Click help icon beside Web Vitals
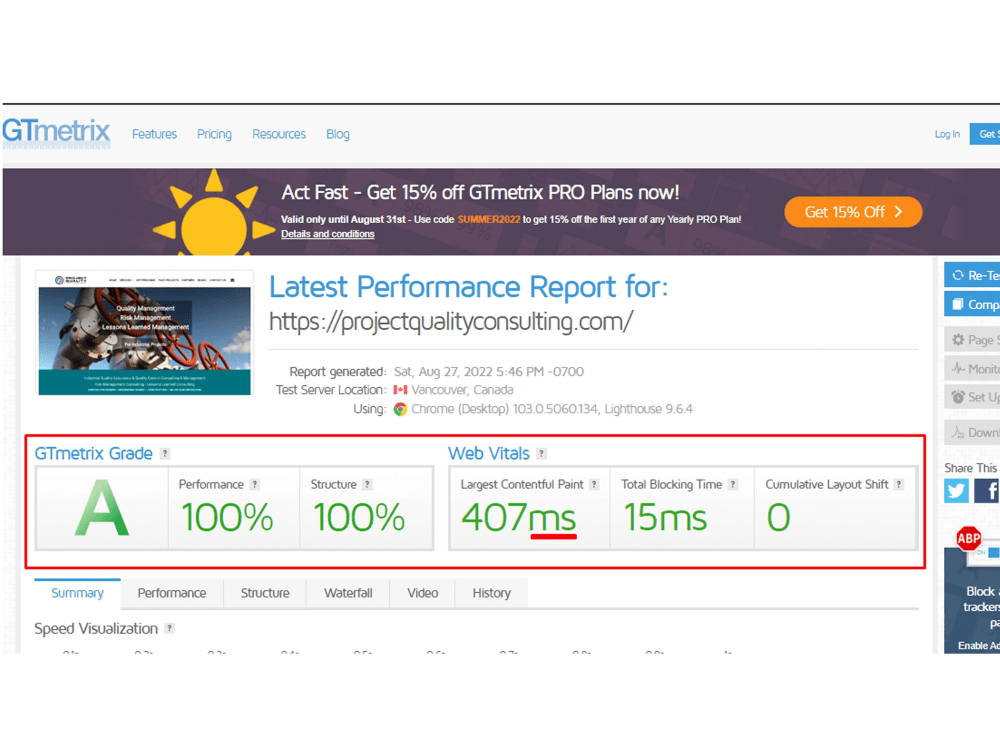The image size is (1000, 750). 541,453
